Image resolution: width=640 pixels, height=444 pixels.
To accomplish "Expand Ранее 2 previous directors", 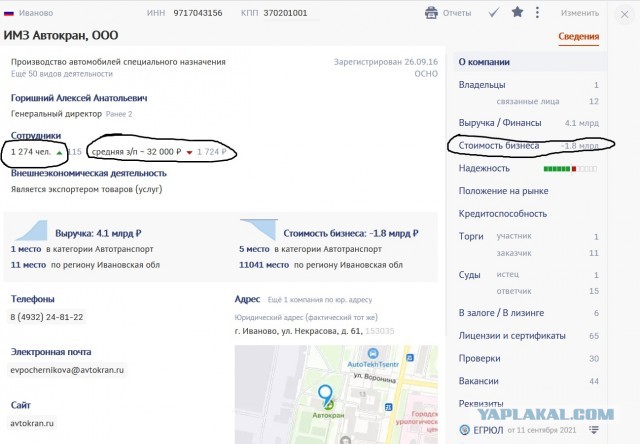I will 119,114.
